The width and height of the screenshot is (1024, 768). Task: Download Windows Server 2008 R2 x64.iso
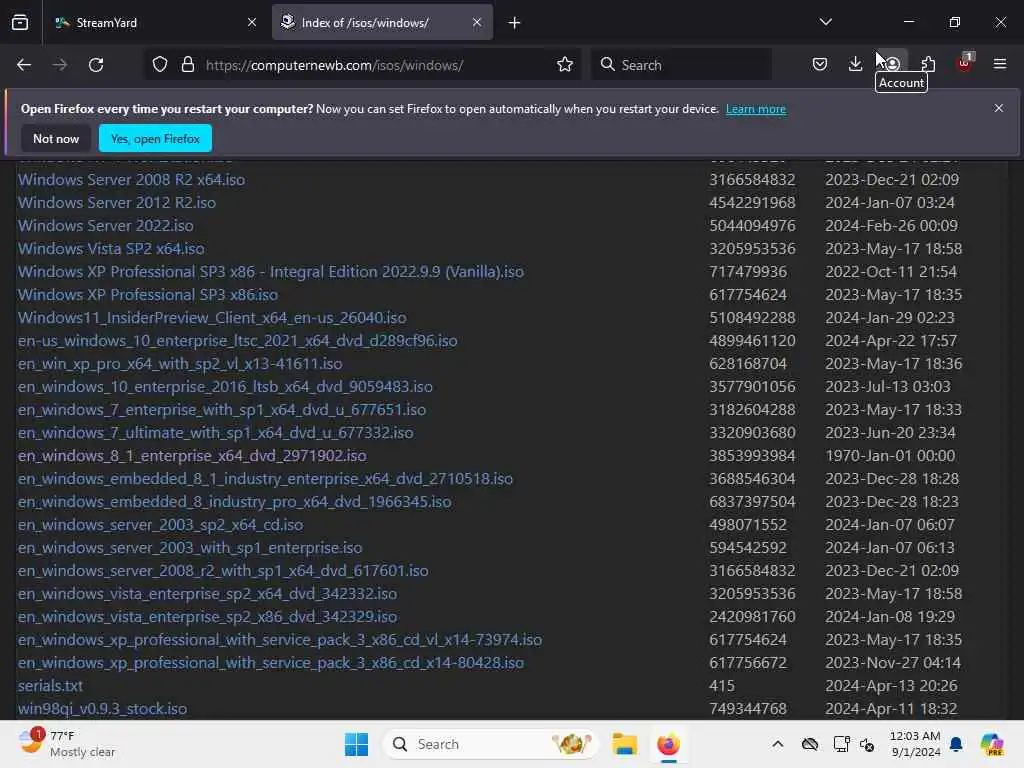pos(131,180)
